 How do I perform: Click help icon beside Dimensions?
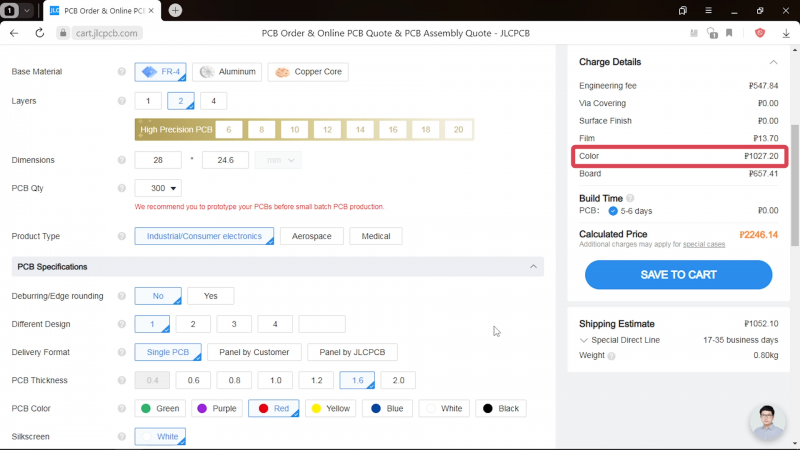coord(121,160)
